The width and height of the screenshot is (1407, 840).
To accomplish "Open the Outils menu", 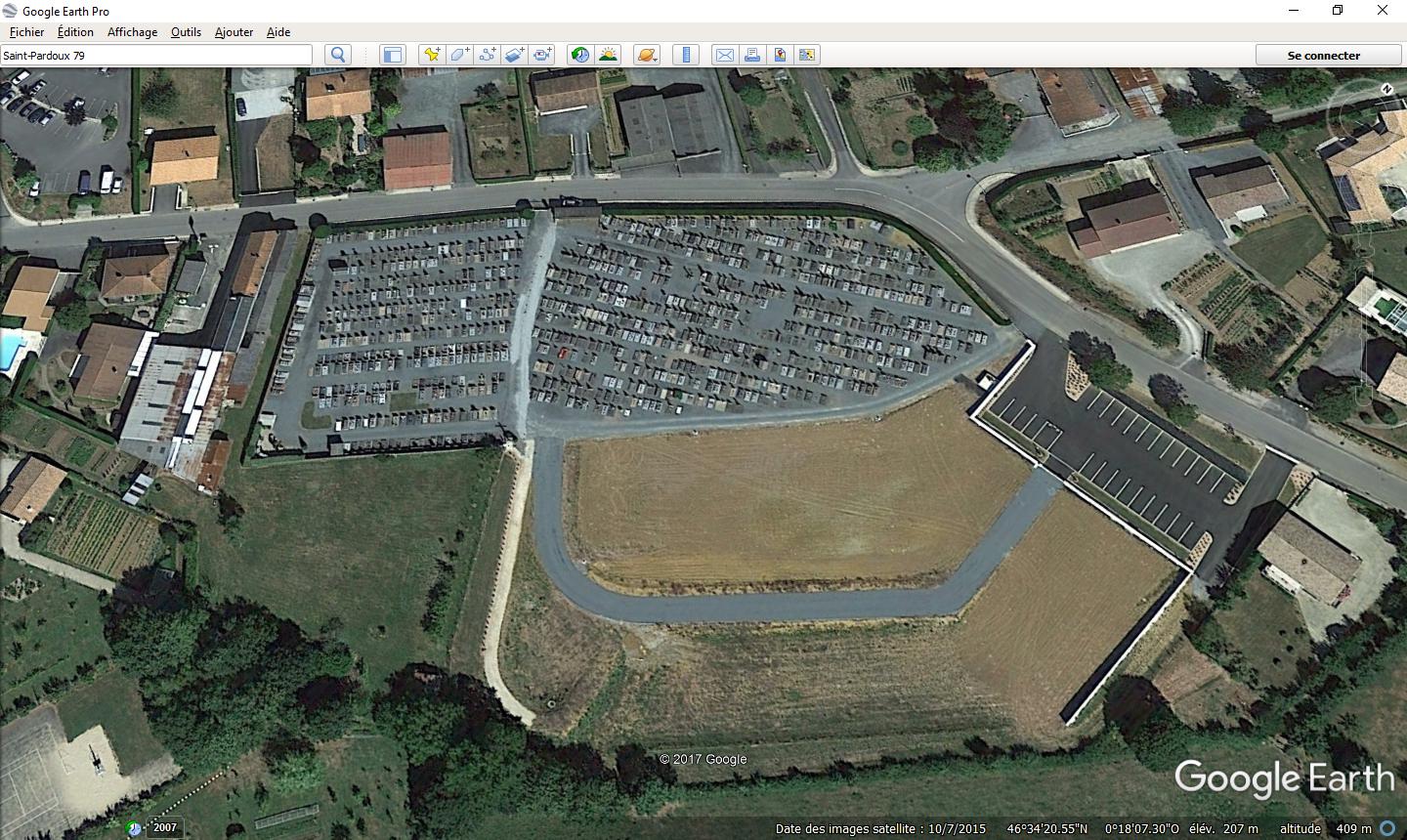I will coord(186,32).
